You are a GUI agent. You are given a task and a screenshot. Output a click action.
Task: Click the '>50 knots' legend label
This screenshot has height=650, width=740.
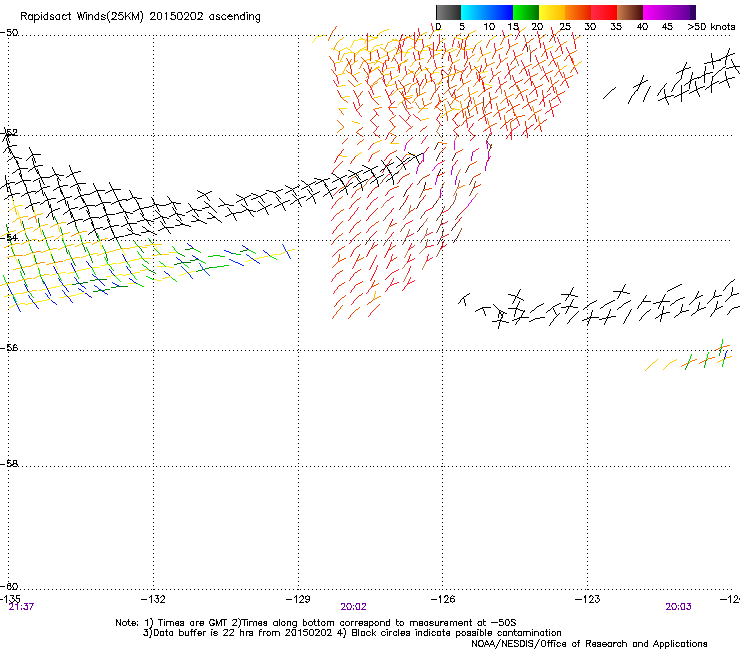pos(711,27)
